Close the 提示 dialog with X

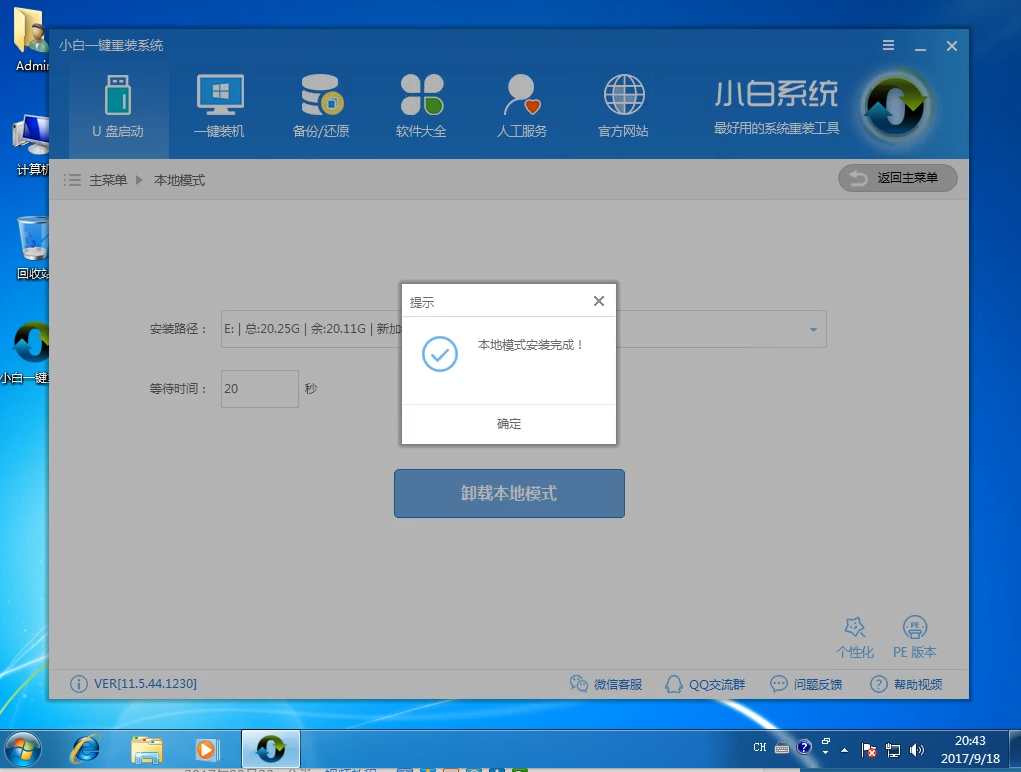(598, 301)
